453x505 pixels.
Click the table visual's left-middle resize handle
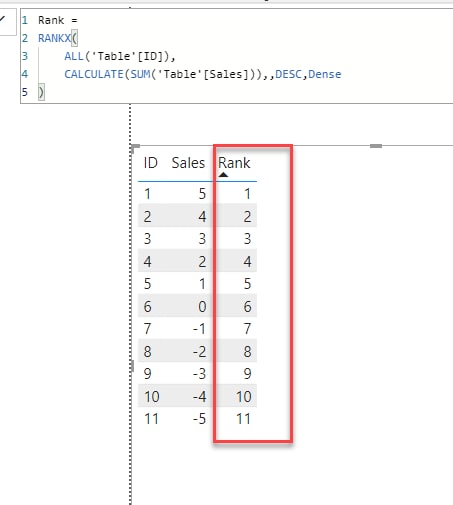pyautogui.click(x=132, y=366)
